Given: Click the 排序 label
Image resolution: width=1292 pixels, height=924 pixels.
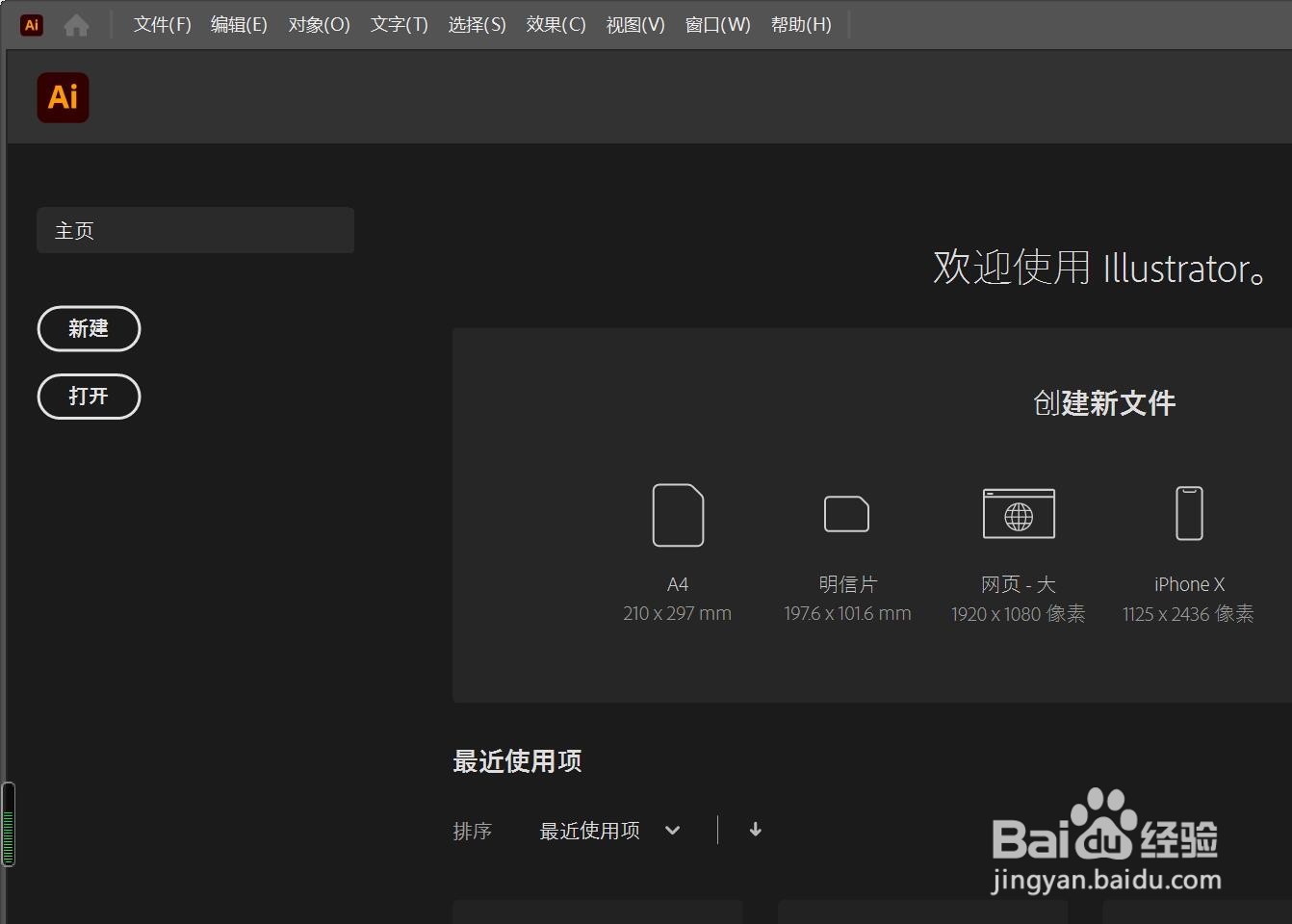Looking at the screenshot, I should tap(473, 831).
